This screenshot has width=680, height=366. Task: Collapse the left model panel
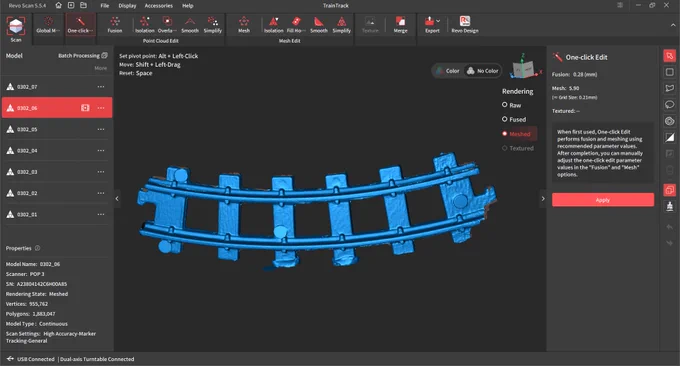[117, 199]
